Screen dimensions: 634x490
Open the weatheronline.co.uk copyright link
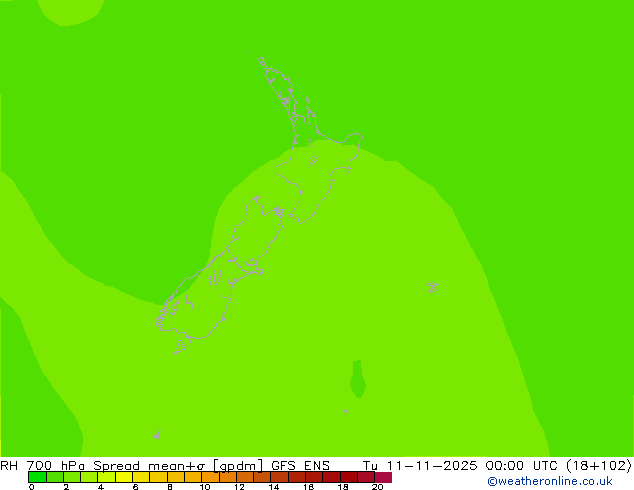550,481
